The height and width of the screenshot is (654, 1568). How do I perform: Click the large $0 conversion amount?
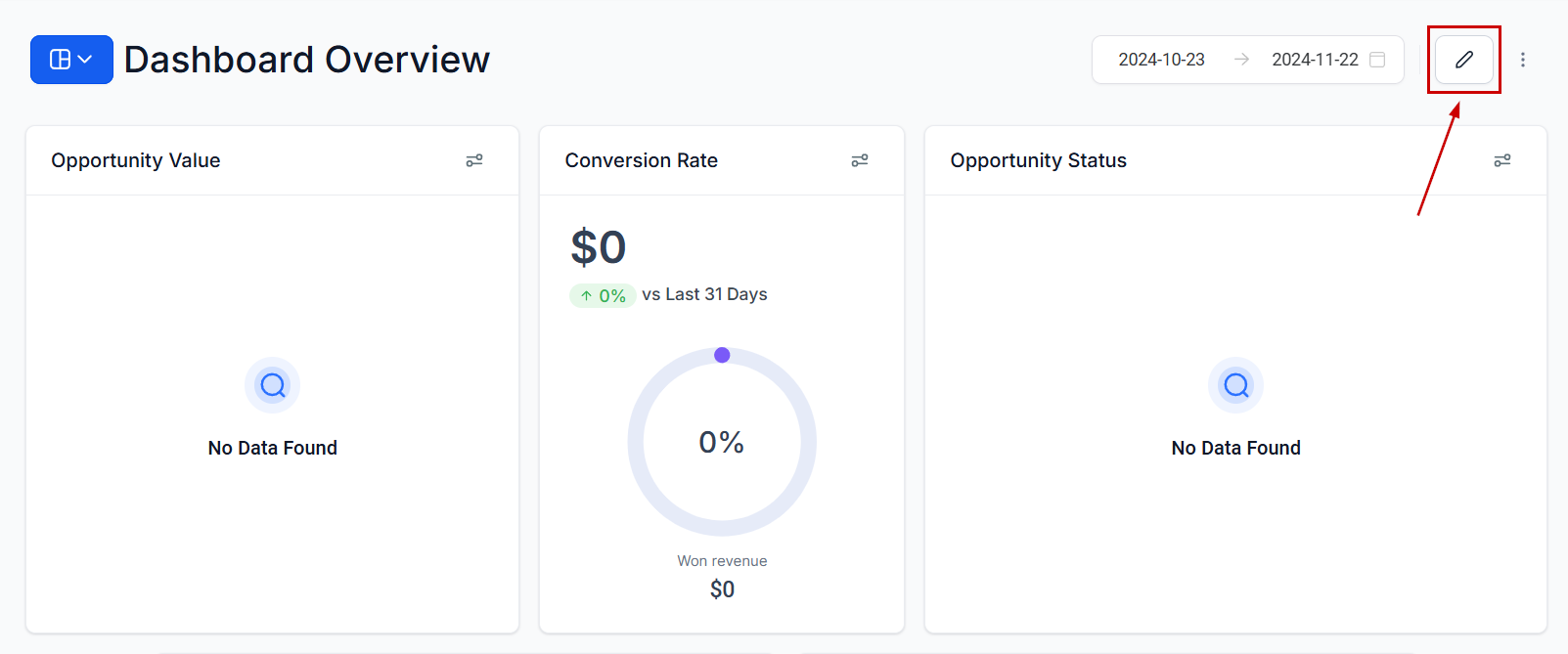(x=599, y=247)
